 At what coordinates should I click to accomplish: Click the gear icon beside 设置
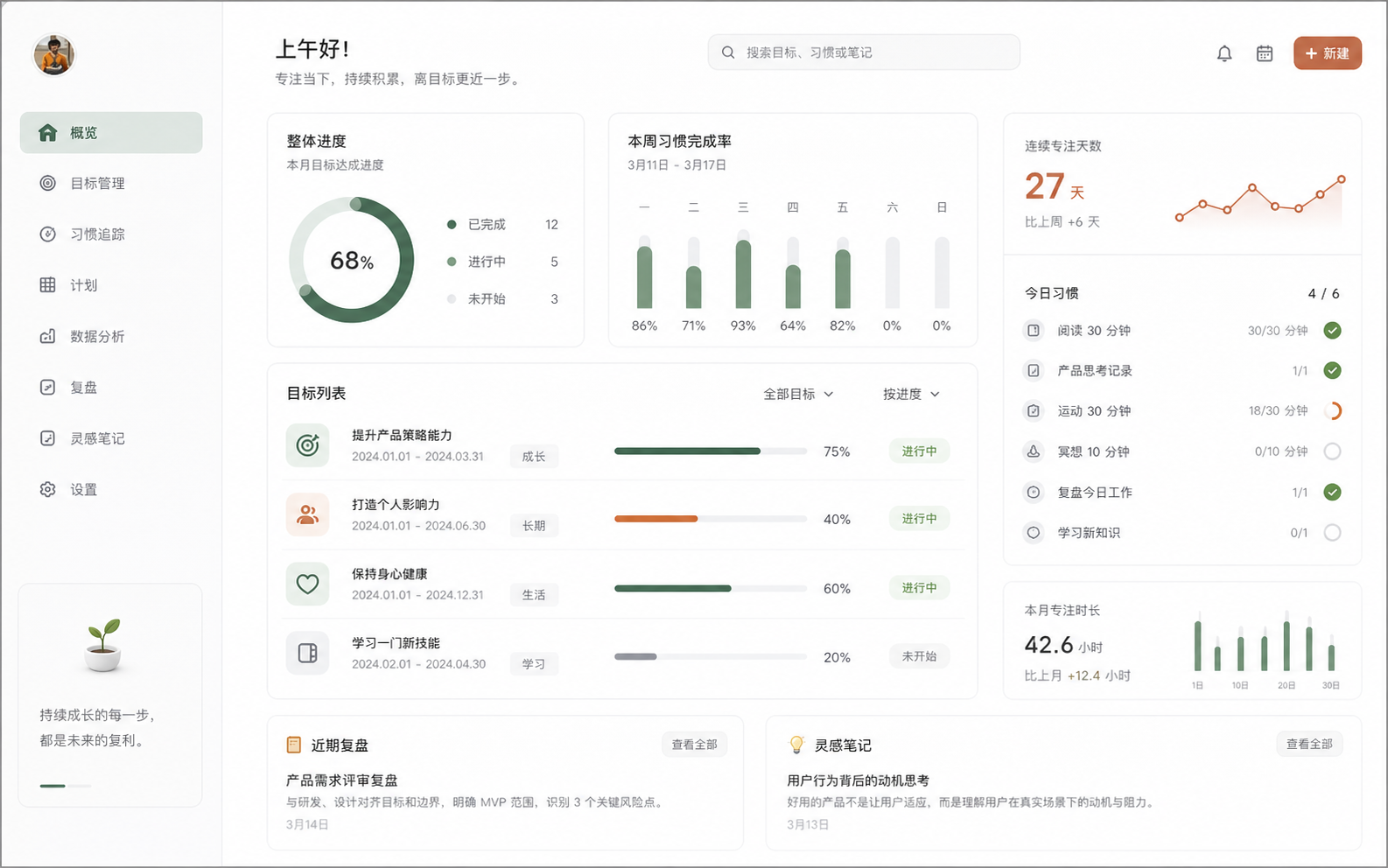click(47, 489)
